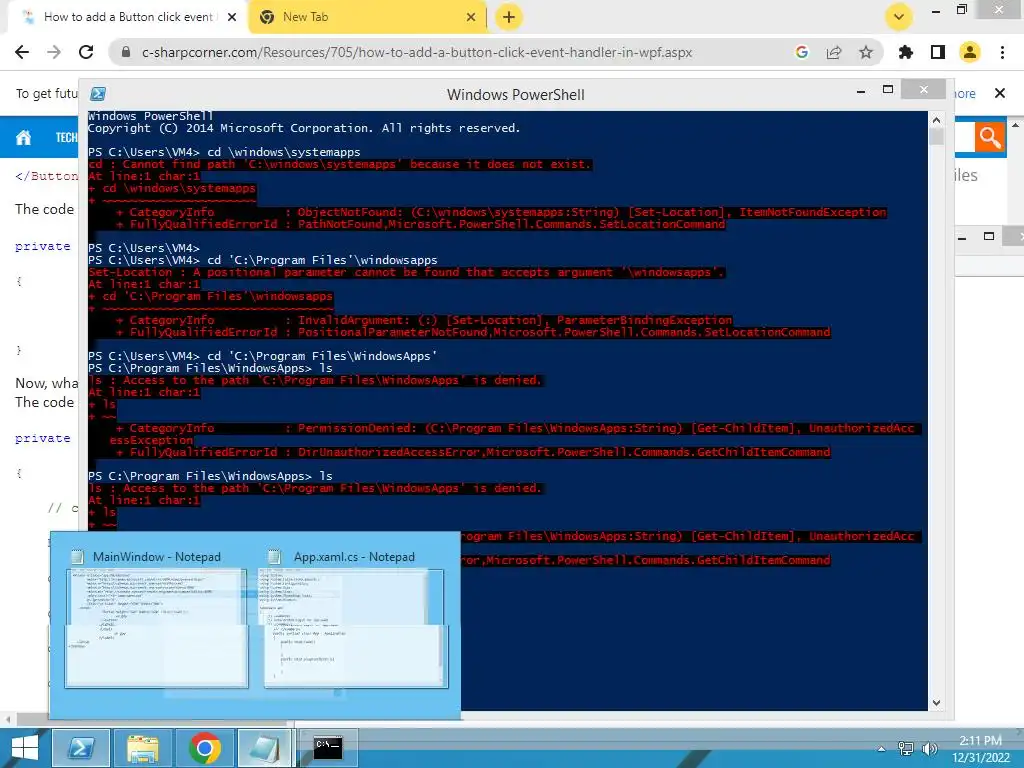Image resolution: width=1024 pixels, height=768 pixels.
Task: Click the TECH menu item on the webpage
Action: coord(66,137)
